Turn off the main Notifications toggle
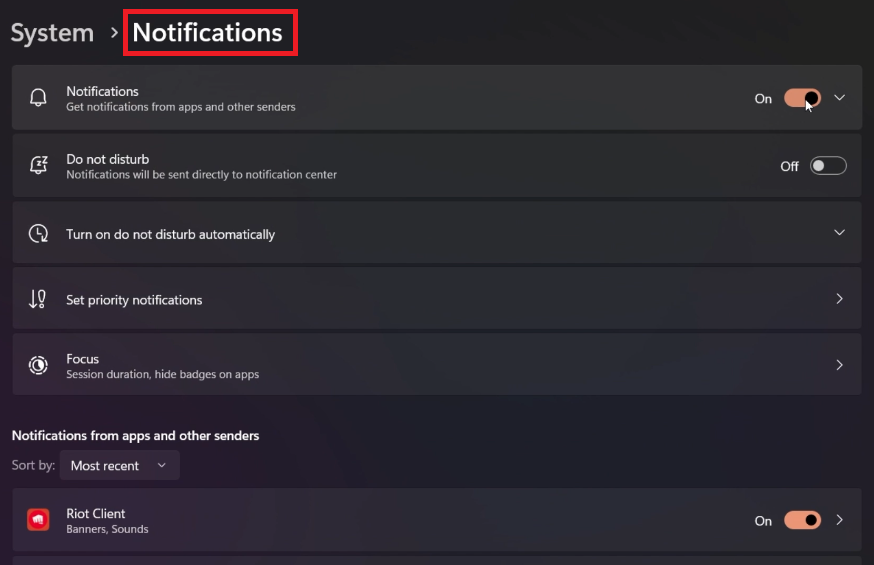This screenshot has width=874, height=565. click(802, 98)
